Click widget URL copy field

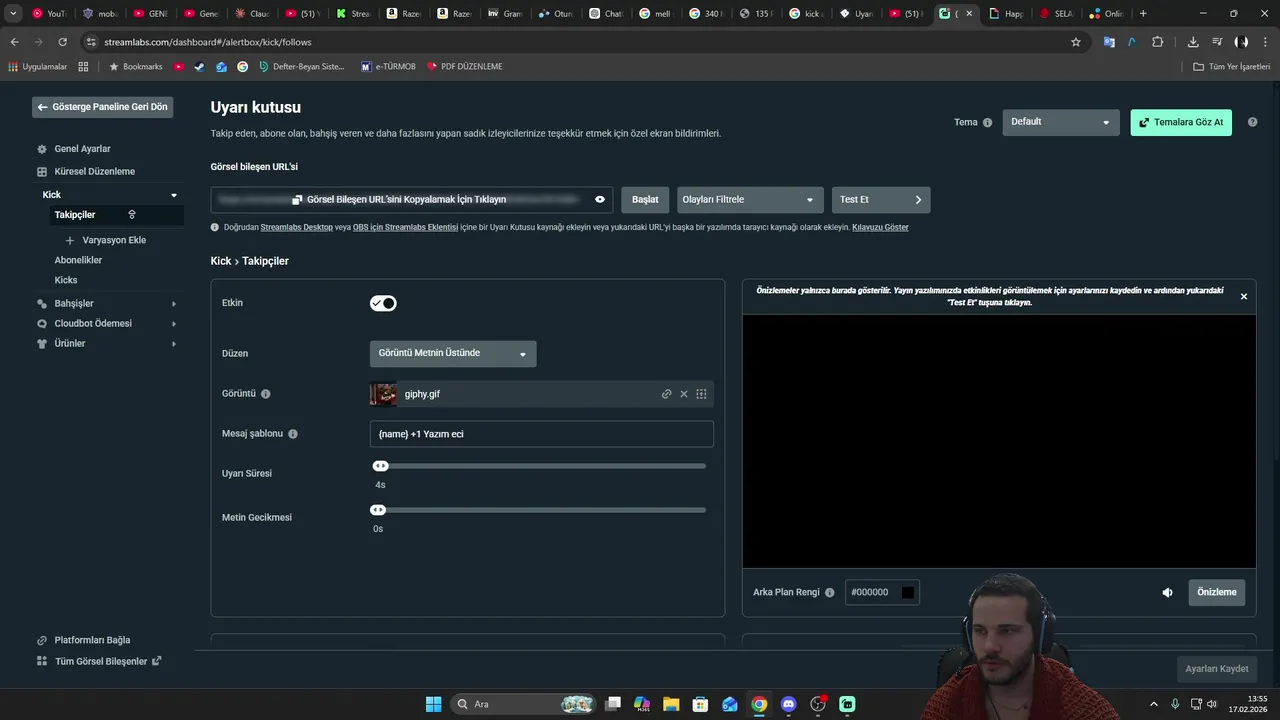(412, 199)
